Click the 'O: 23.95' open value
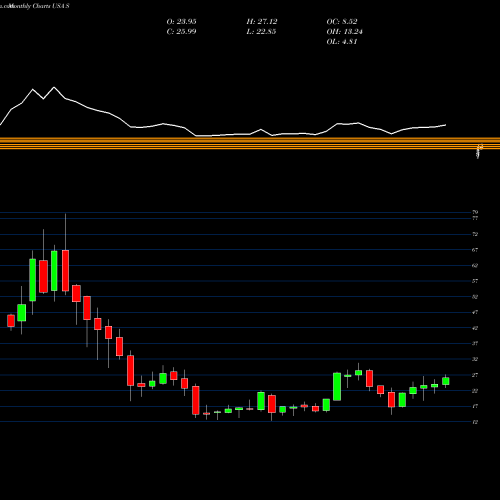Image resolution: width=500 pixels, height=500 pixels. [x=181, y=22]
